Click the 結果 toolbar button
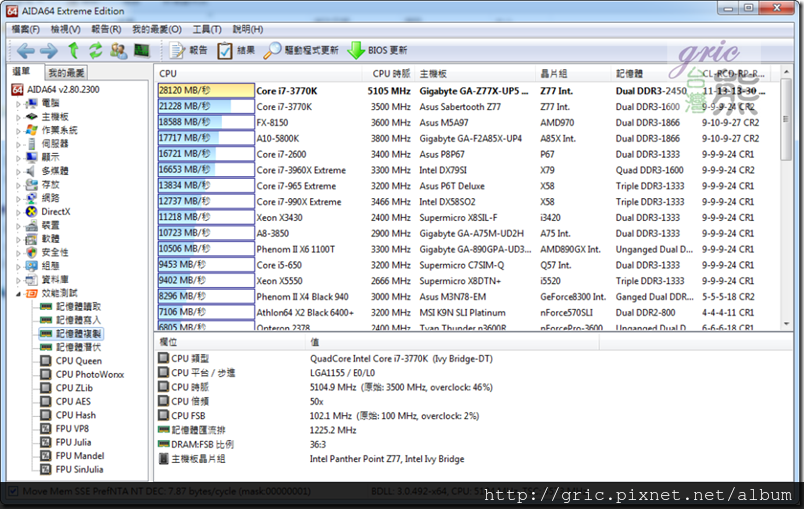Image resolution: width=804 pixels, height=509 pixels. click(236, 50)
